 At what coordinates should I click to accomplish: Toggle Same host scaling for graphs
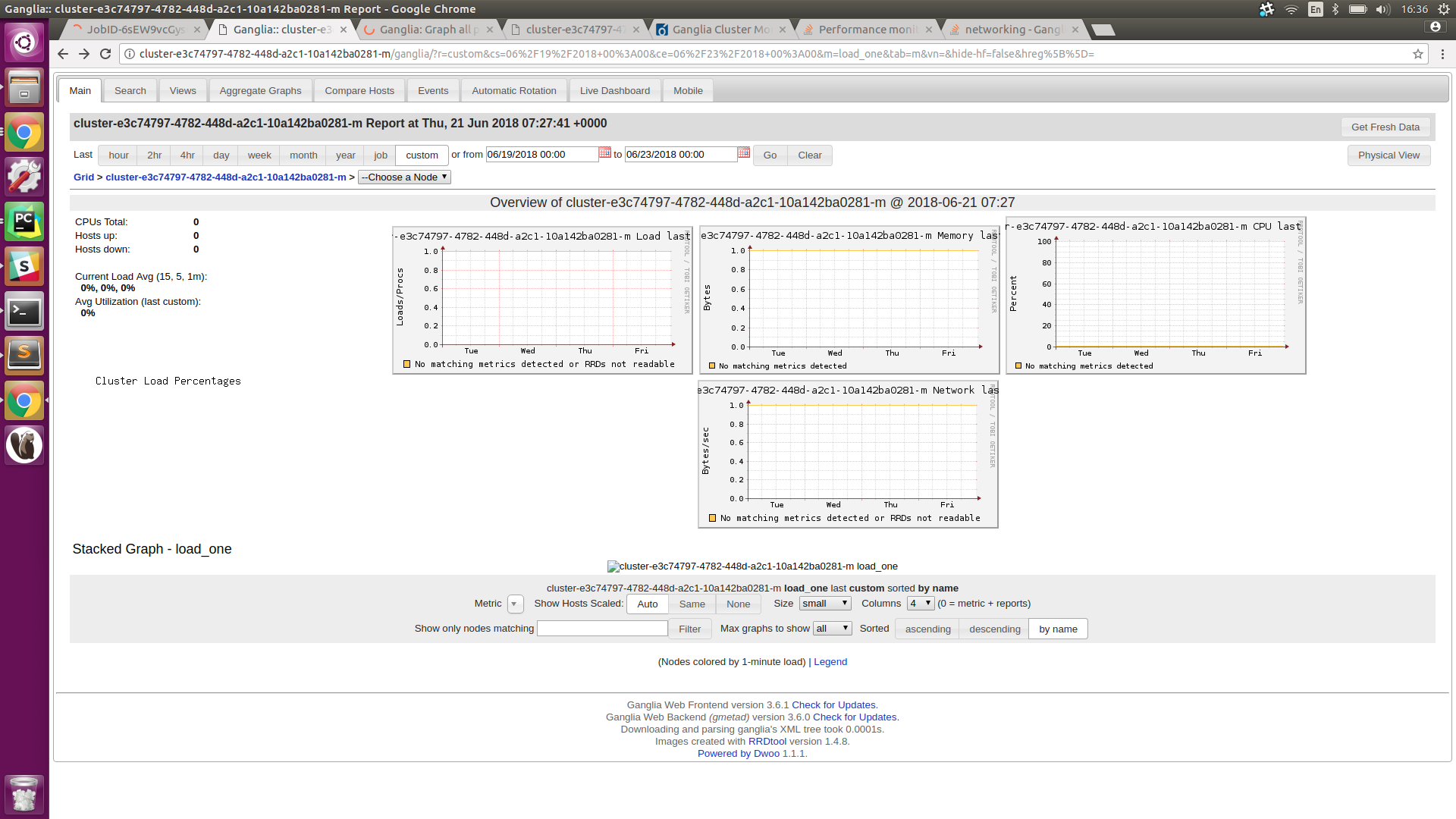point(691,604)
